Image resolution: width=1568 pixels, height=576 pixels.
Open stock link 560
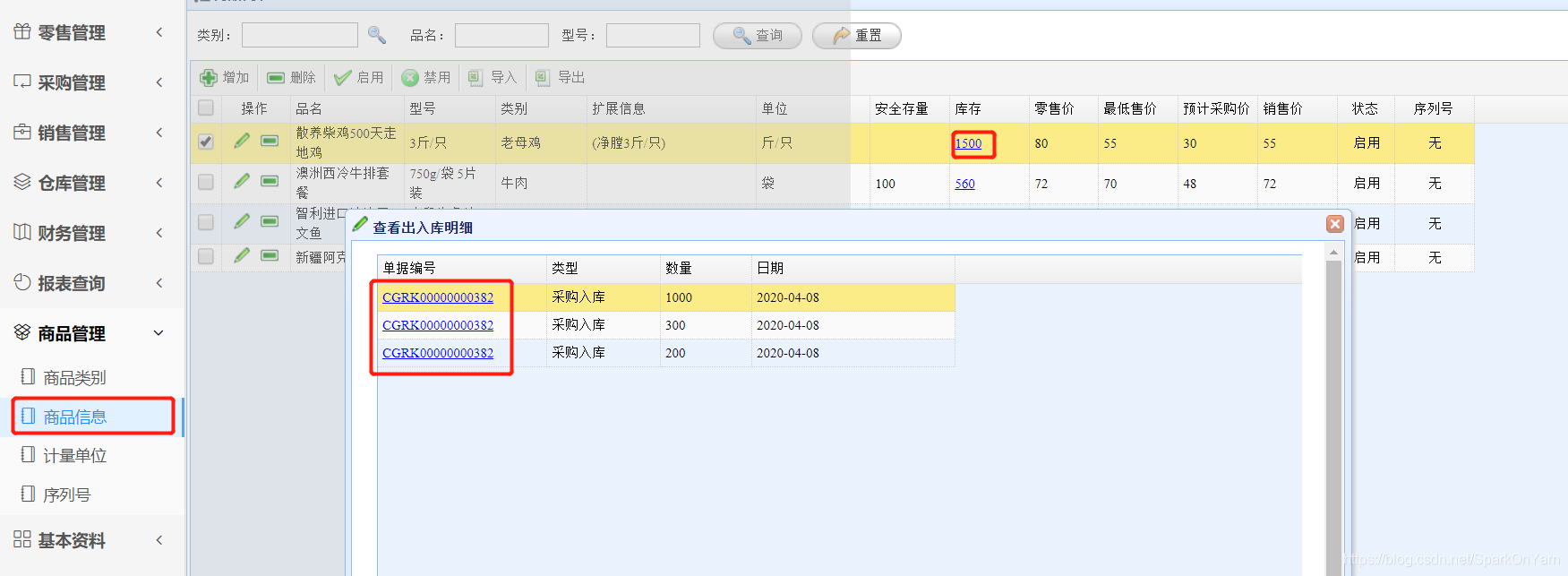coord(964,184)
